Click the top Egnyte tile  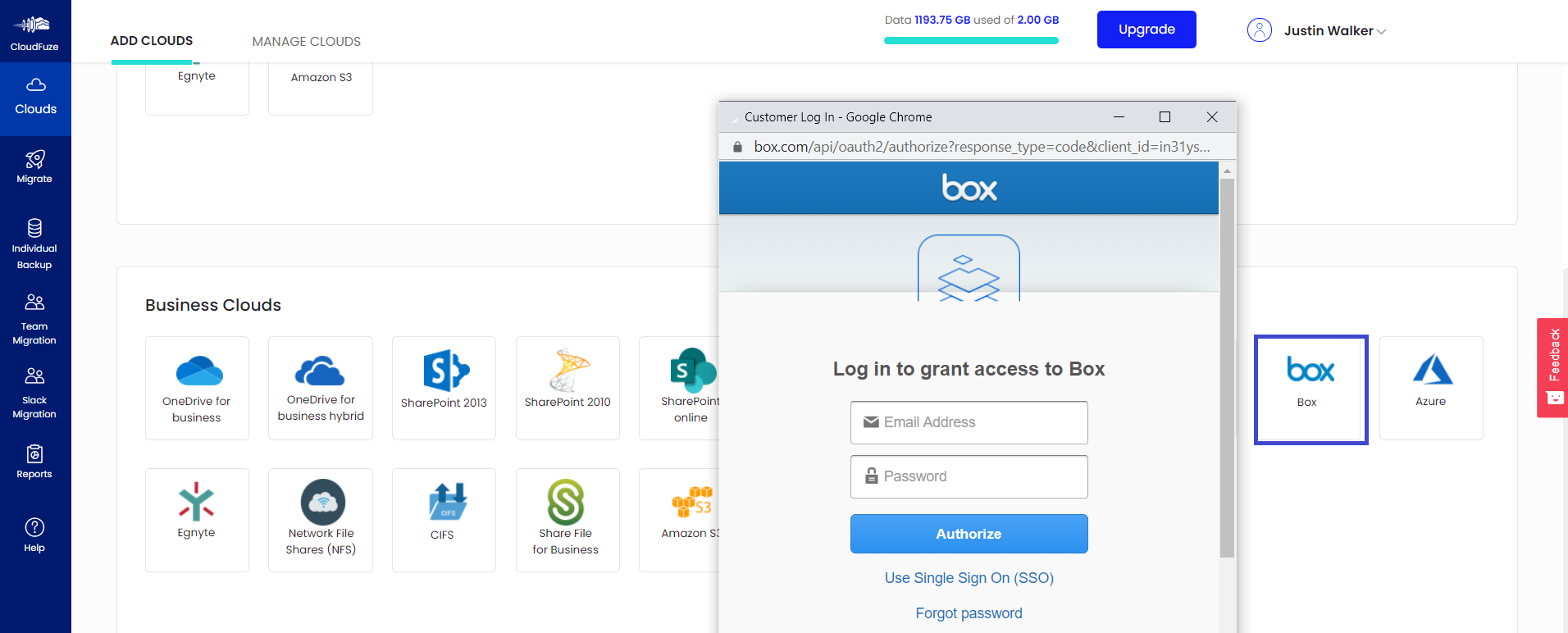tap(197, 89)
